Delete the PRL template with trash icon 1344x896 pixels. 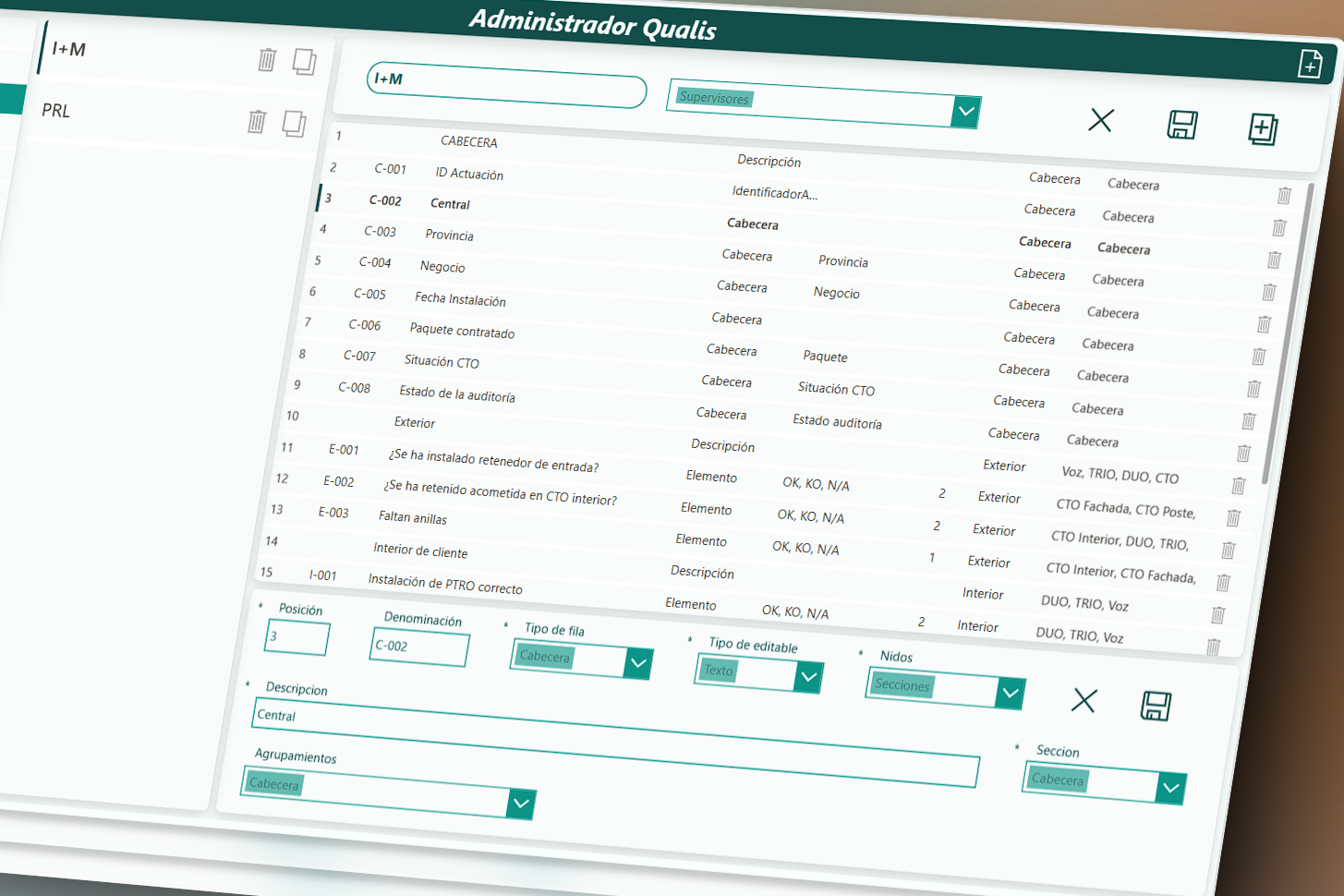[257, 121]
